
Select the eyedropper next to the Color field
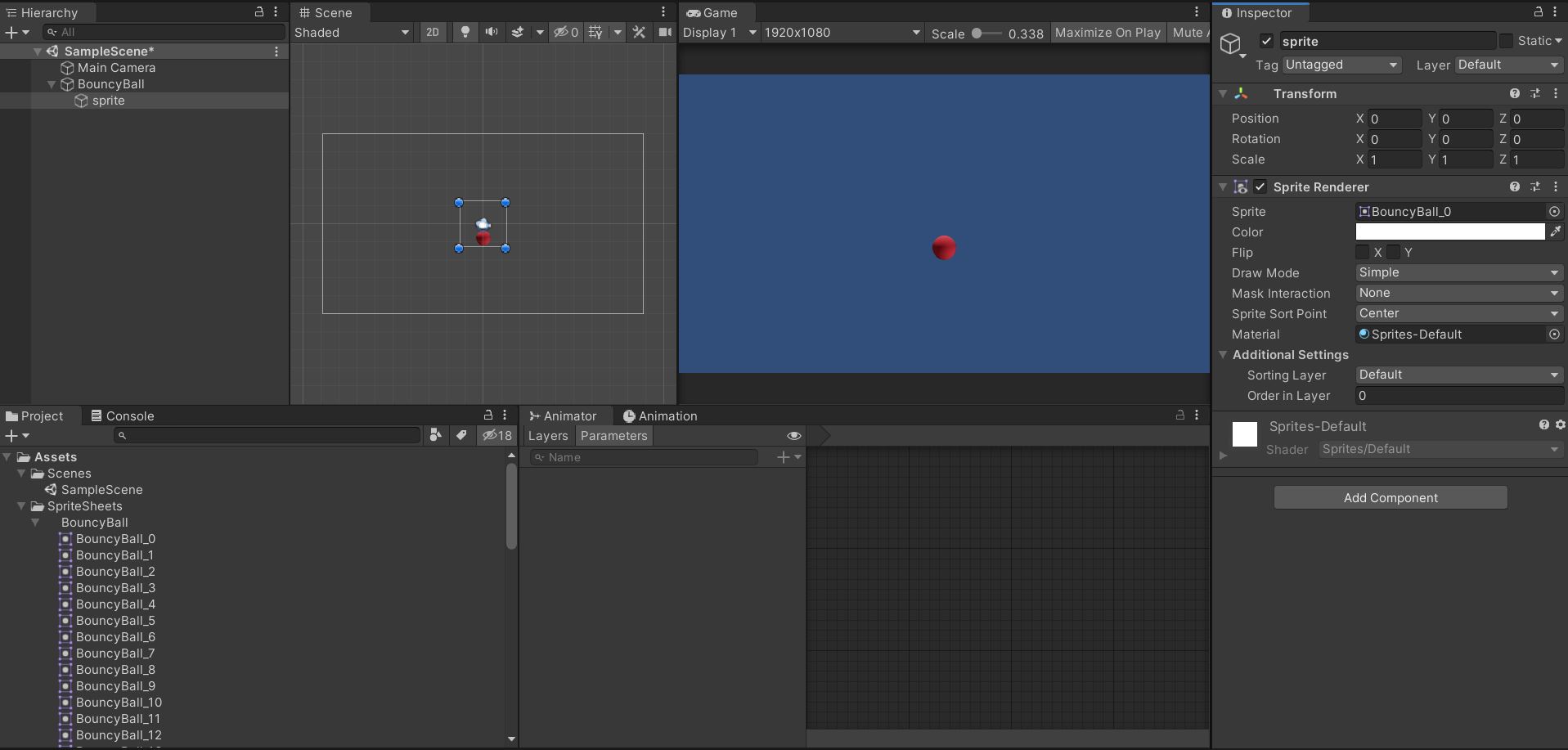[1557, 231]
